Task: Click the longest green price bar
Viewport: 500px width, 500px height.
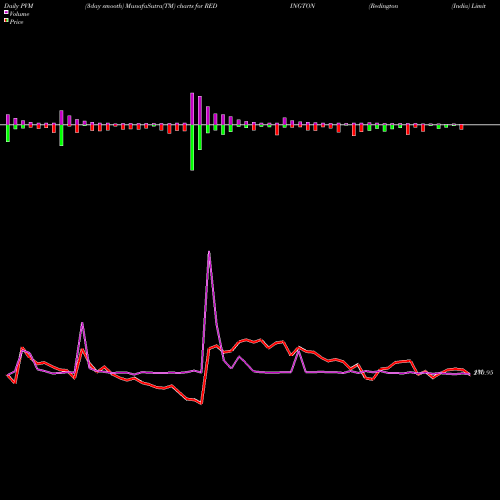Action: pyautogui.click(x=192, y=148)
